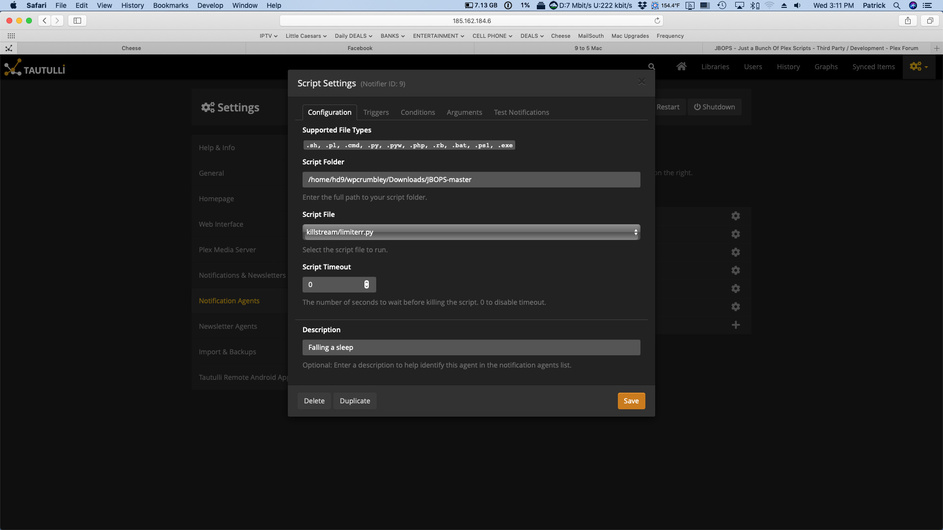Close the Script Settings dialog

[641, 81]
